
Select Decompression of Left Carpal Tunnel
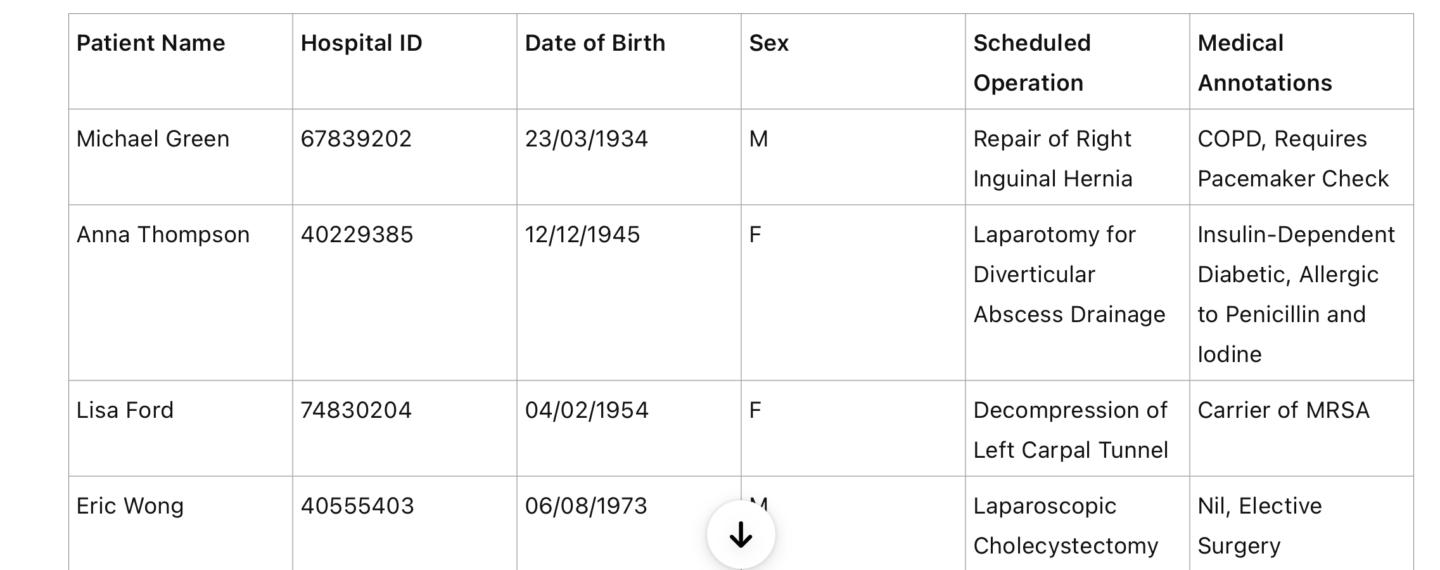1070,430
